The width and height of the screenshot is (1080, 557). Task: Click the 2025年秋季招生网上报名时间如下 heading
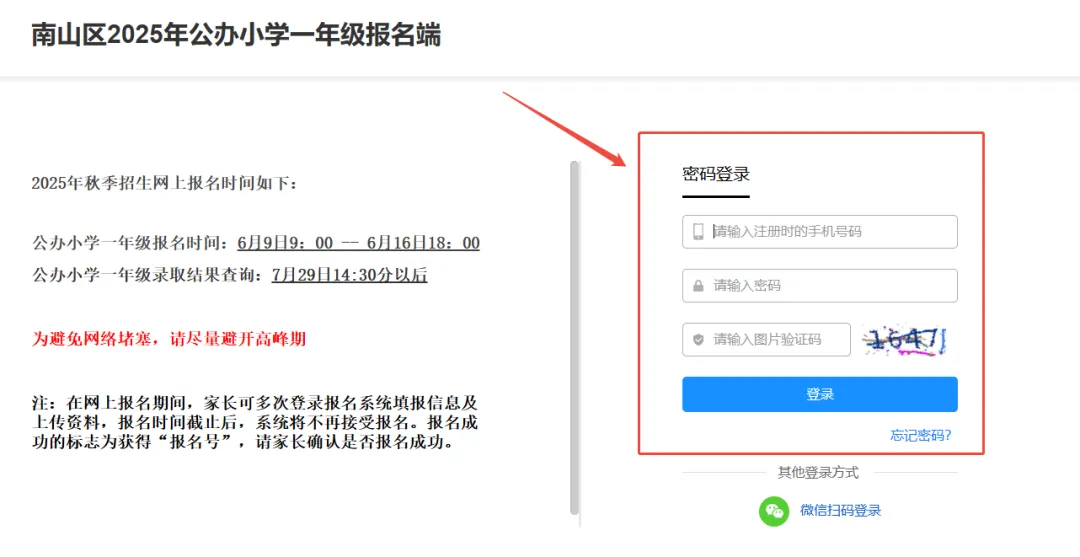[164, 183]
